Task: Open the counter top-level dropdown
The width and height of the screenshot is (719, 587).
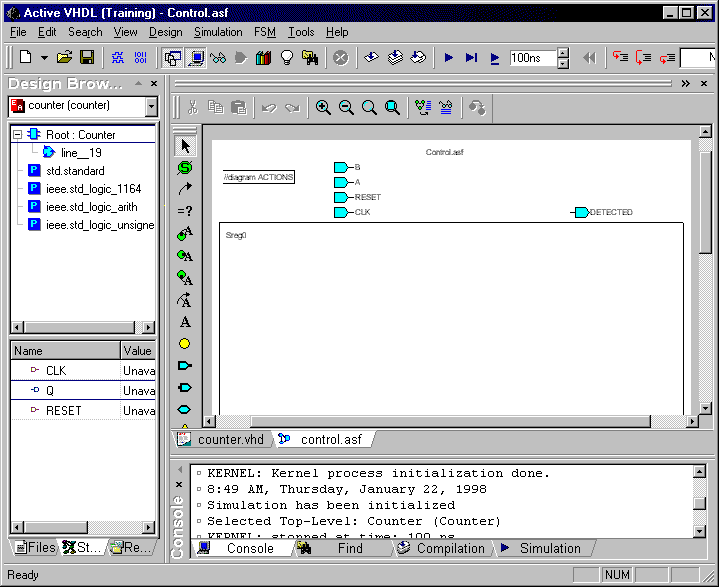Action: (x=151, y=106)
